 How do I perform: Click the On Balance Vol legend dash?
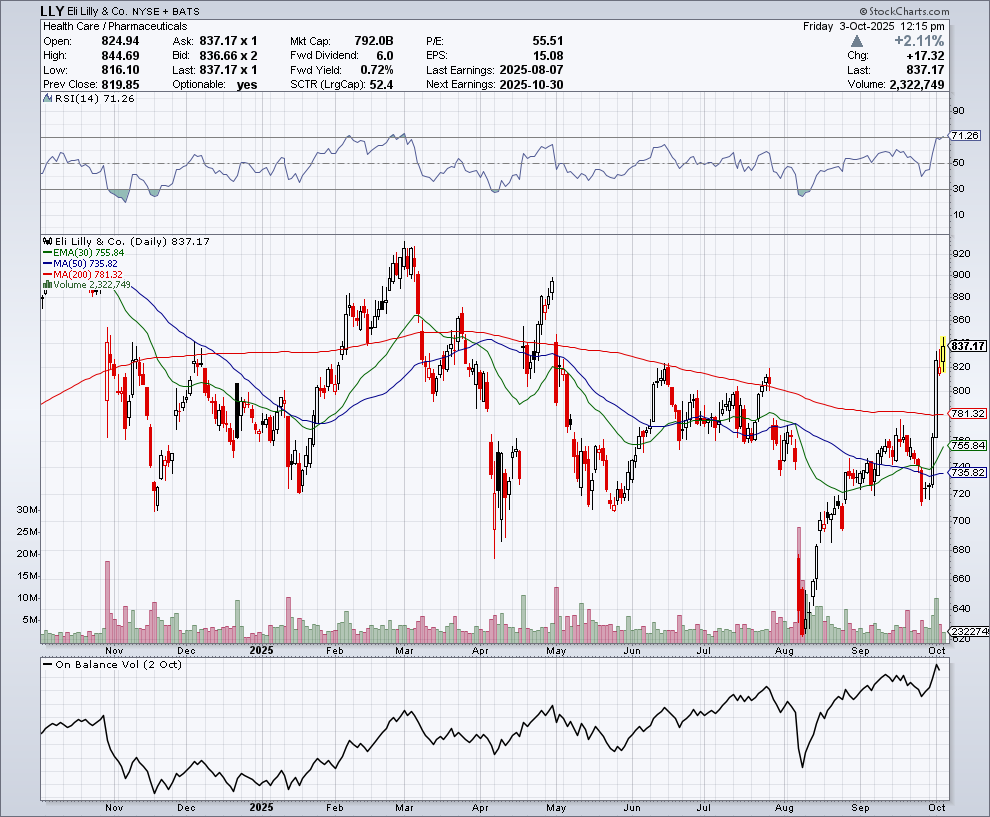(x=46, y=664)
